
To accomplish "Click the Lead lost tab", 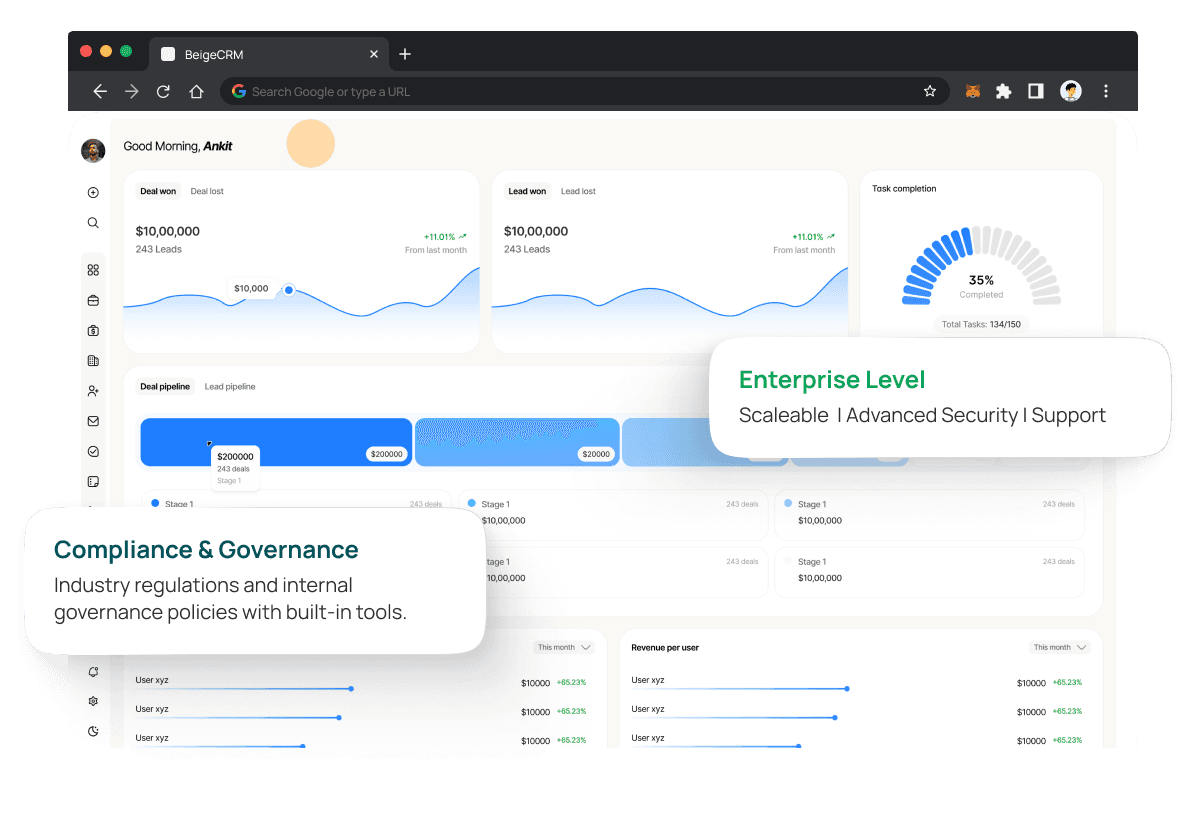I will (x=578, y=191).
